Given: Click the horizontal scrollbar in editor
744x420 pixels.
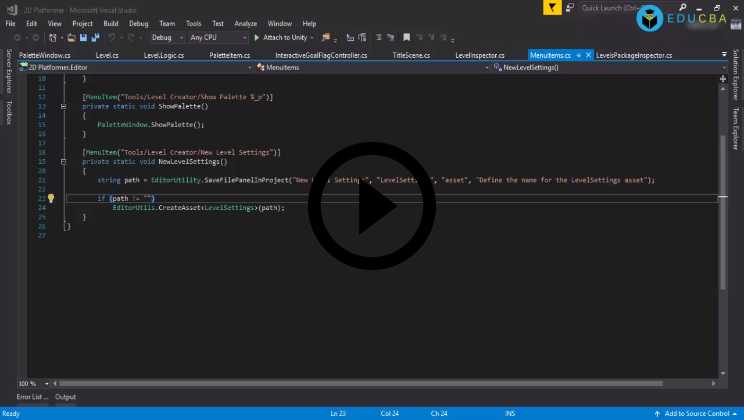Looking at the screenshot, I should (380, 383).
